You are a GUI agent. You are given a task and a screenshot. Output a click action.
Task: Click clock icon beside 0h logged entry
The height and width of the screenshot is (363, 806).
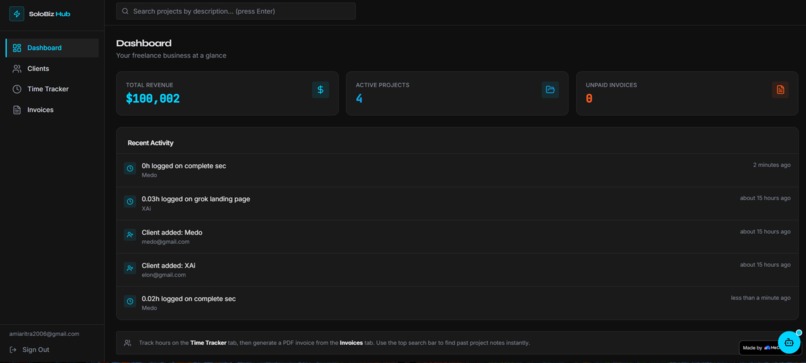click(x=130, y=168)
